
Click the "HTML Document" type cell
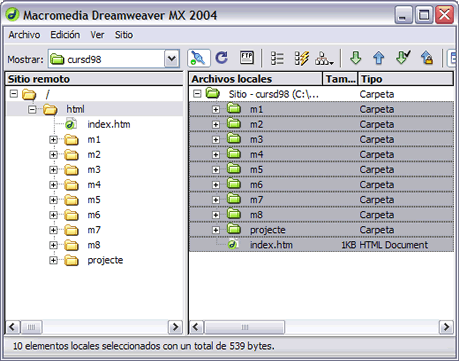point(393,245)
